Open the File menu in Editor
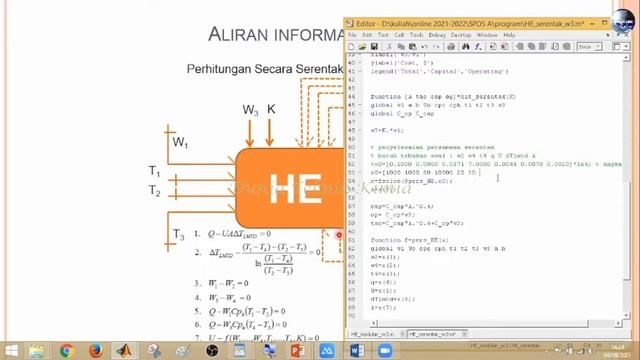The height and width of the screenshot is (360, 640). [x=351, y=35]
